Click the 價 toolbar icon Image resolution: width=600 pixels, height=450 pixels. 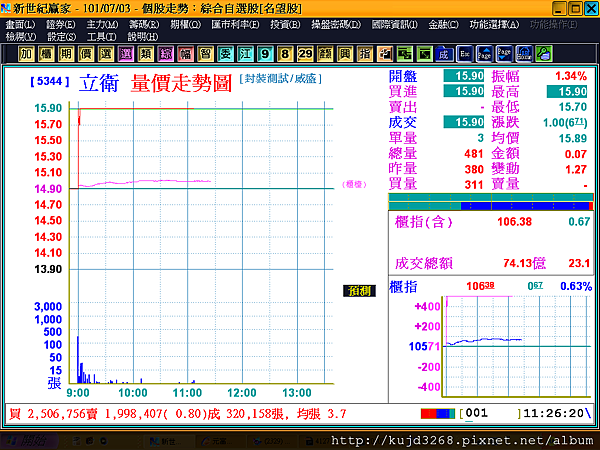click(x=86, y=54)
